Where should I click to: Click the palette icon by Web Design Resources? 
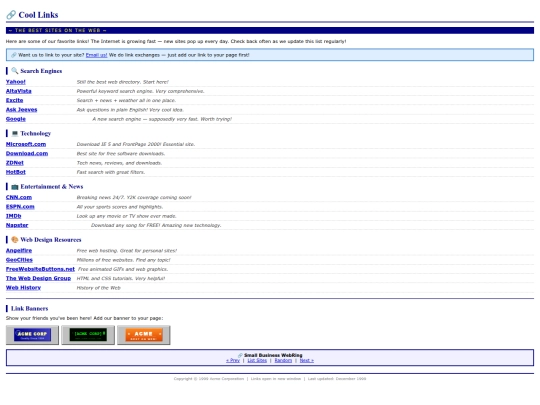14,239
